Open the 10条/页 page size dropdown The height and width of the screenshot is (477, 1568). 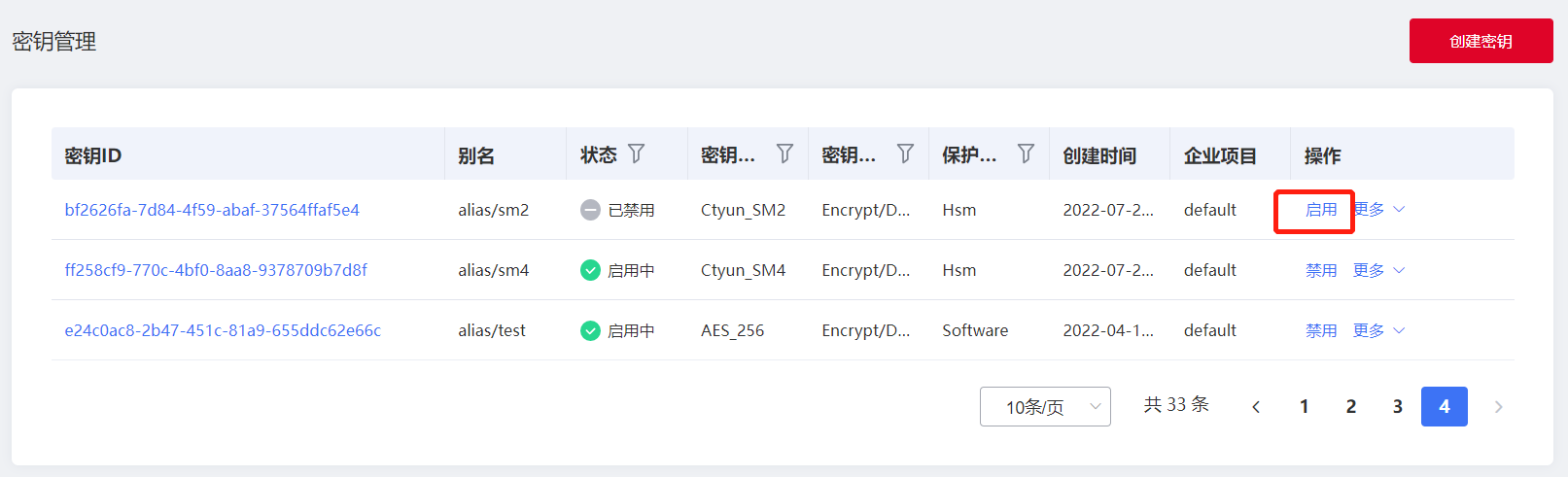coord(1045,406)
